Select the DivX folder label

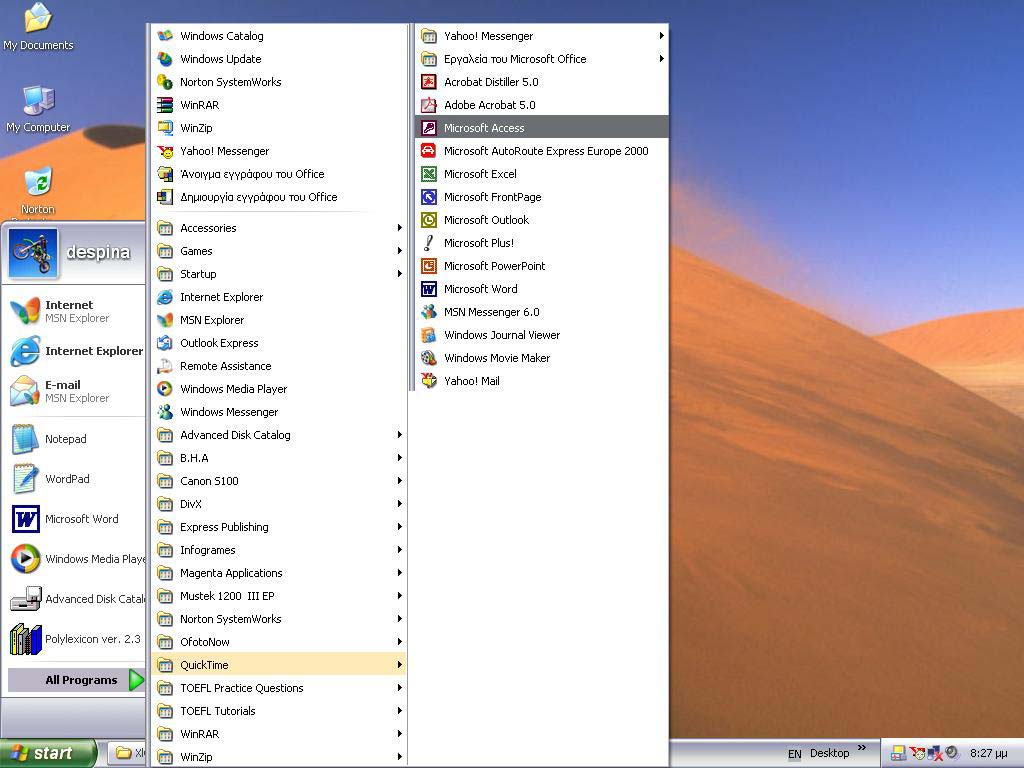tap(191, 504)
